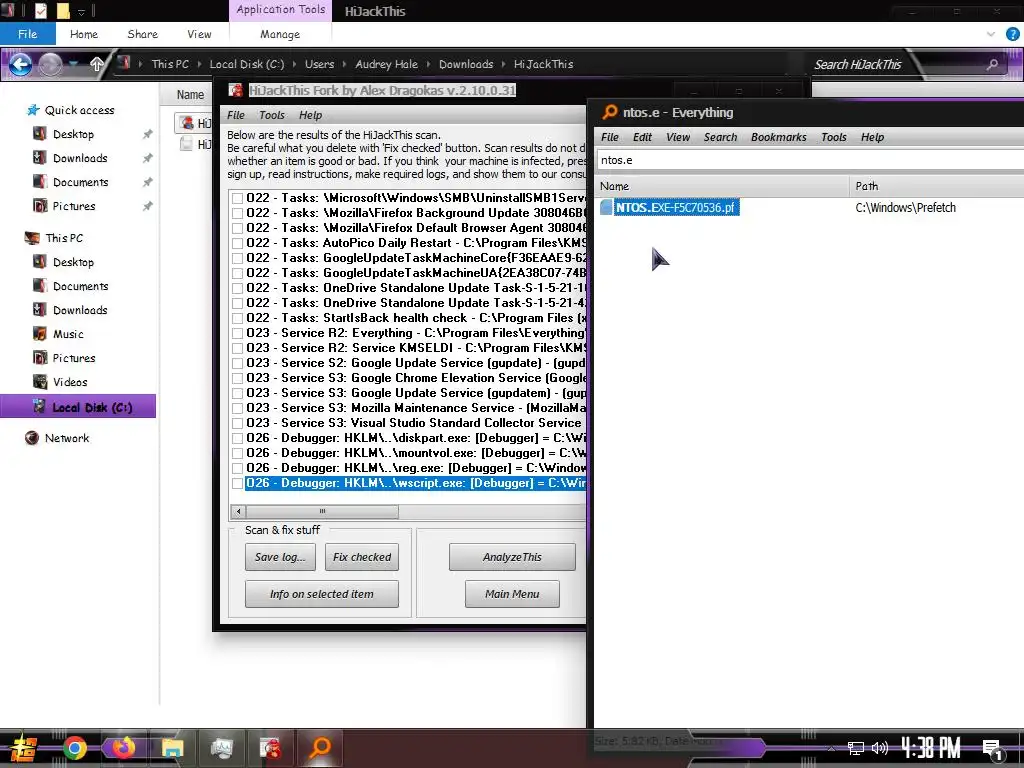Launch Google Chrome from taskbar
Screen dimensions: 1024x768
pos(74,748)
